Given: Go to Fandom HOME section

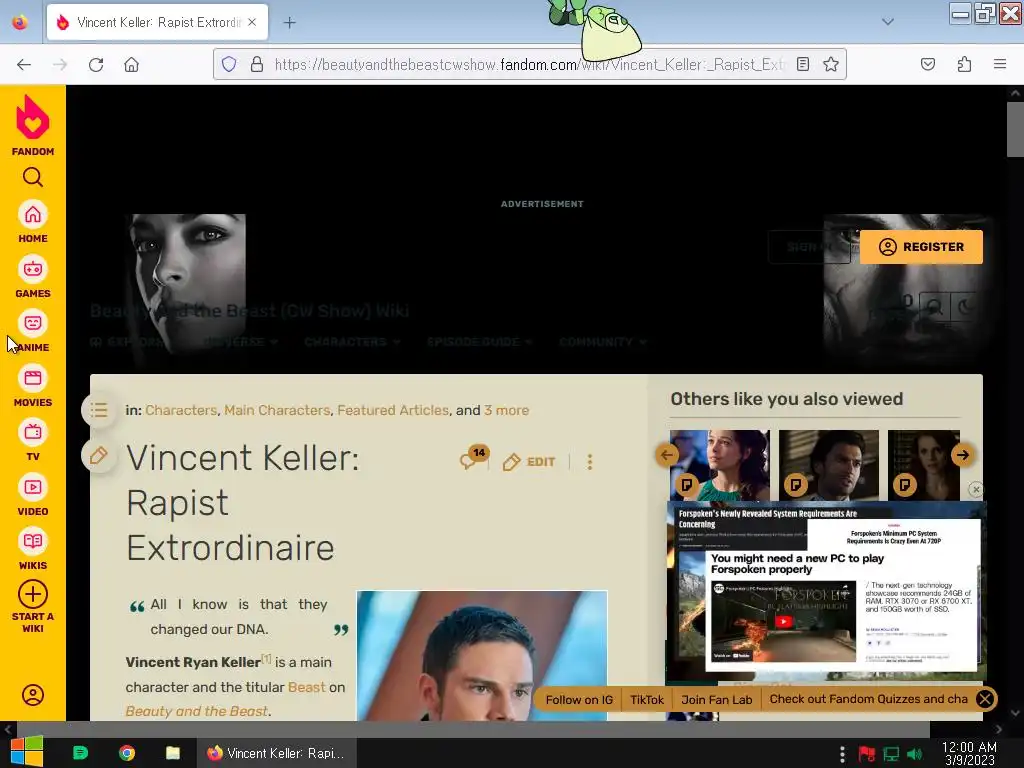Looking at the screenshot, I should tap(33, 222).
